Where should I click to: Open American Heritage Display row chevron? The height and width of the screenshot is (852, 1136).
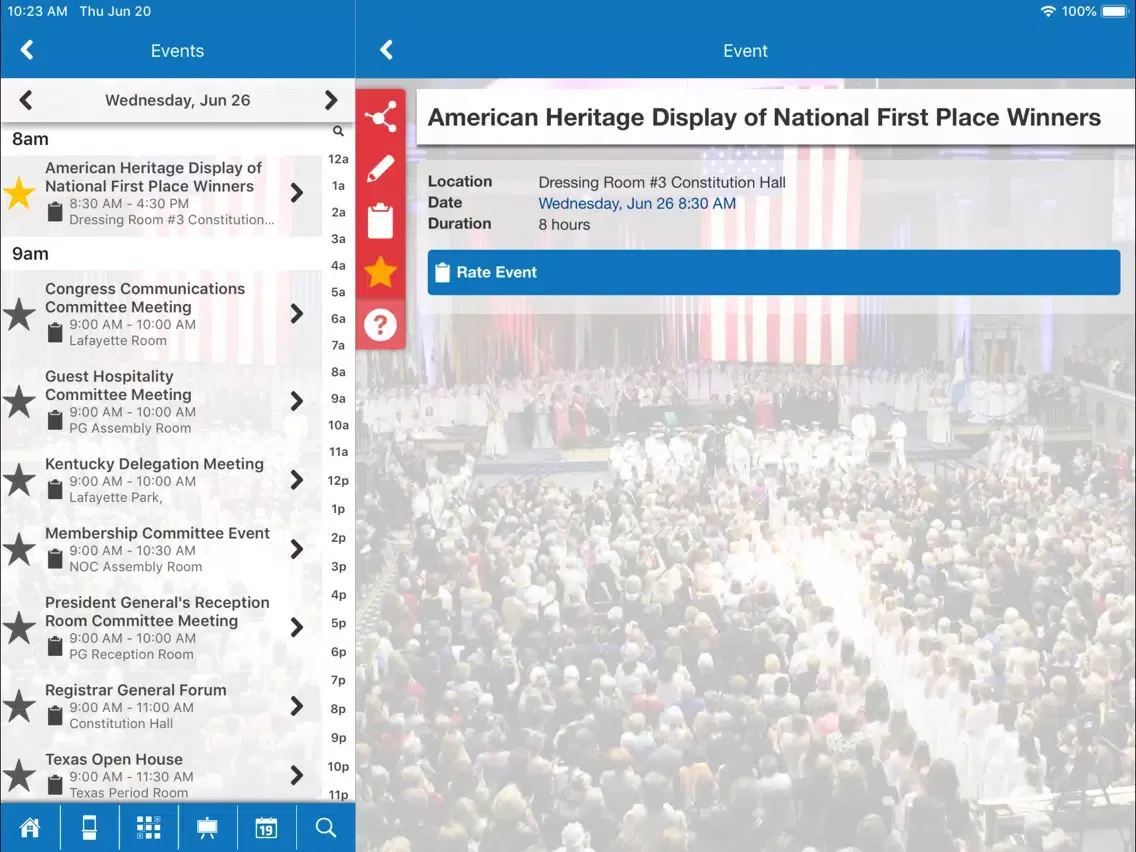[296, 193]
